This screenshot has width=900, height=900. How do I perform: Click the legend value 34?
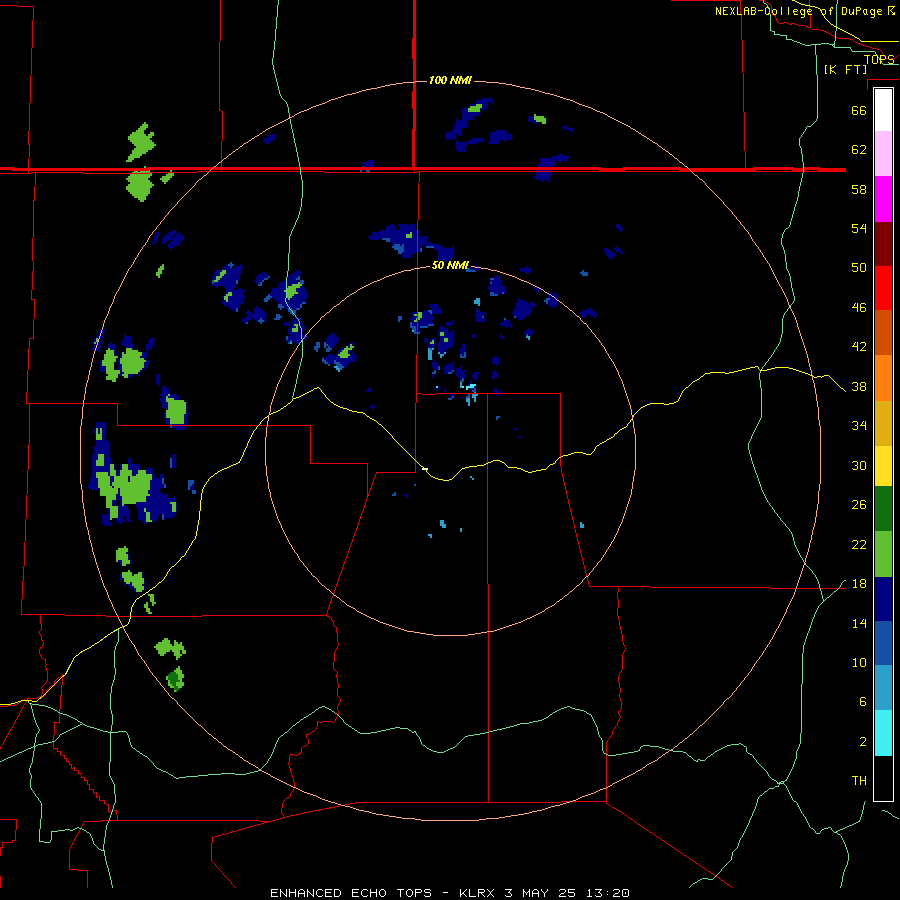859,425
